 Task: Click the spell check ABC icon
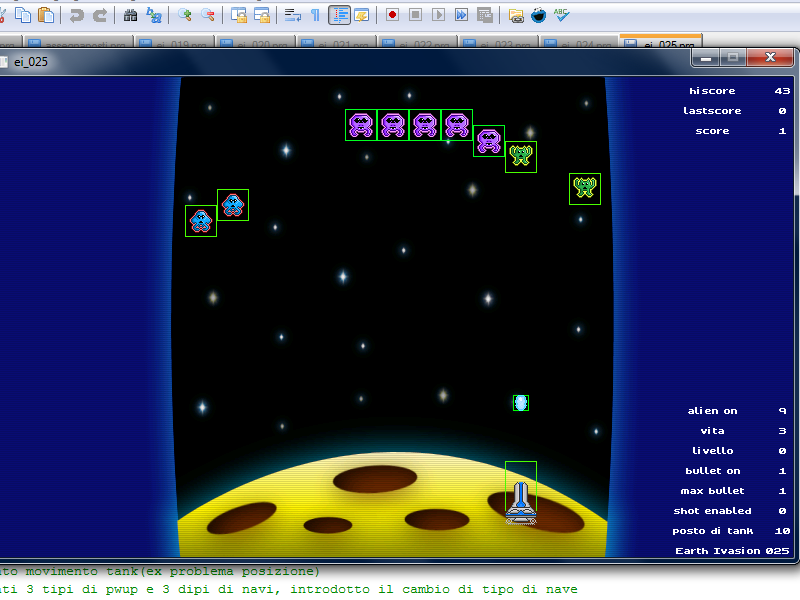point(562,15)
